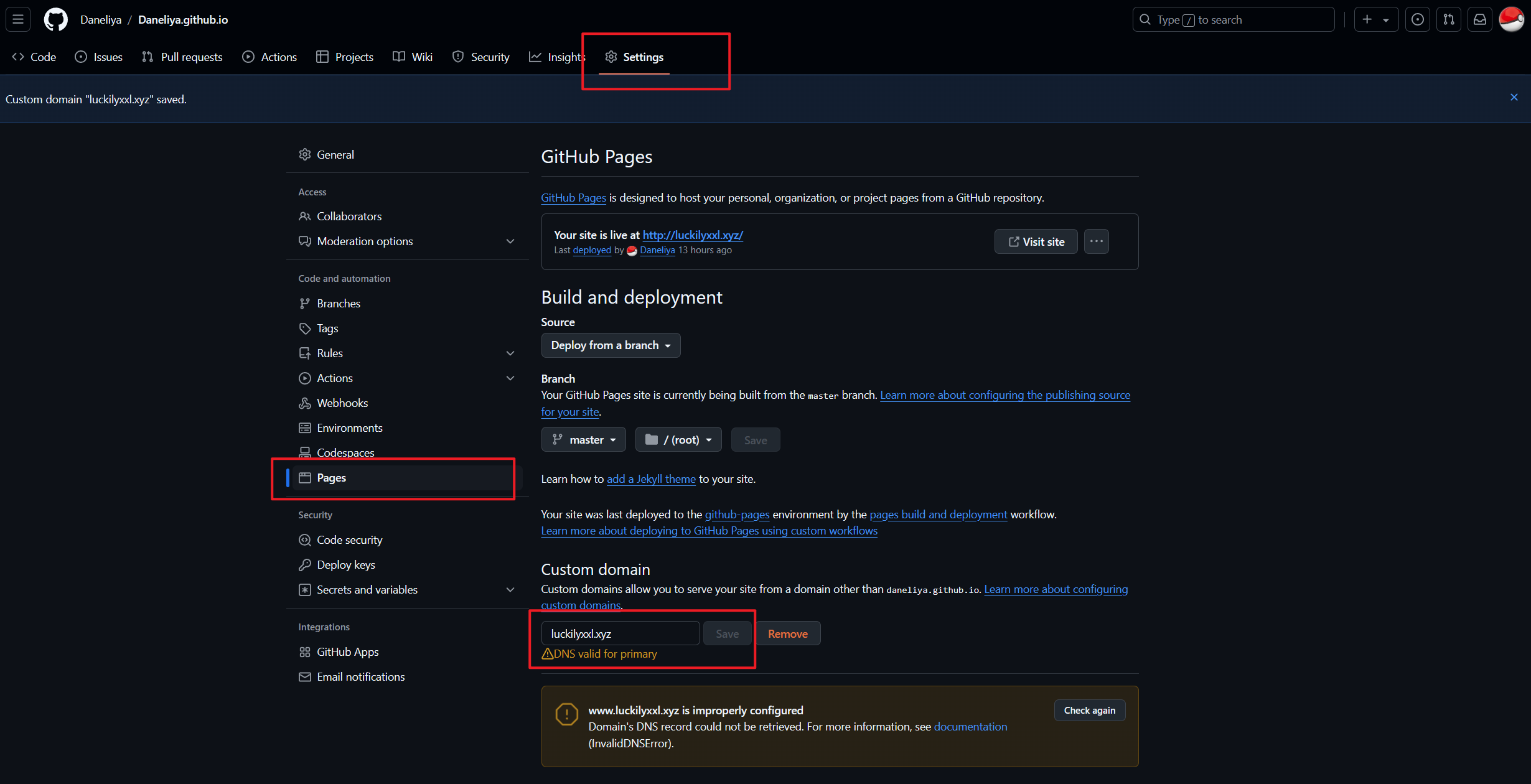Open Collaborators settings
The height and width of the screenshot is (784, 1531).
408,216
